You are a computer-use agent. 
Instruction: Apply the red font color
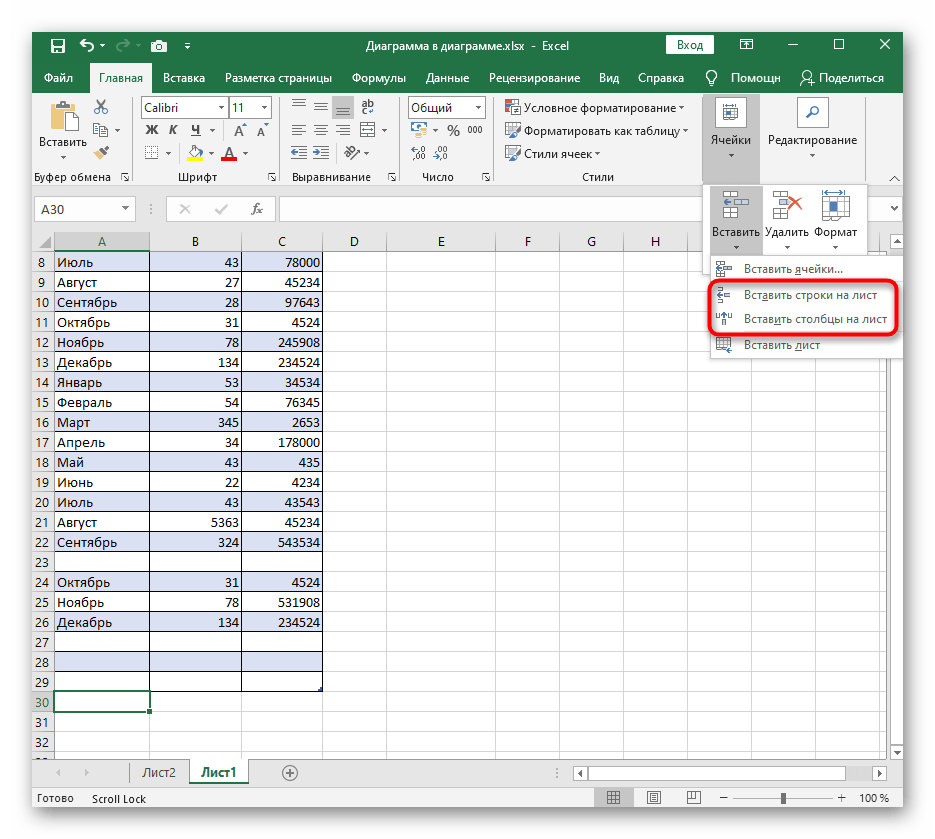pos(229,153)
